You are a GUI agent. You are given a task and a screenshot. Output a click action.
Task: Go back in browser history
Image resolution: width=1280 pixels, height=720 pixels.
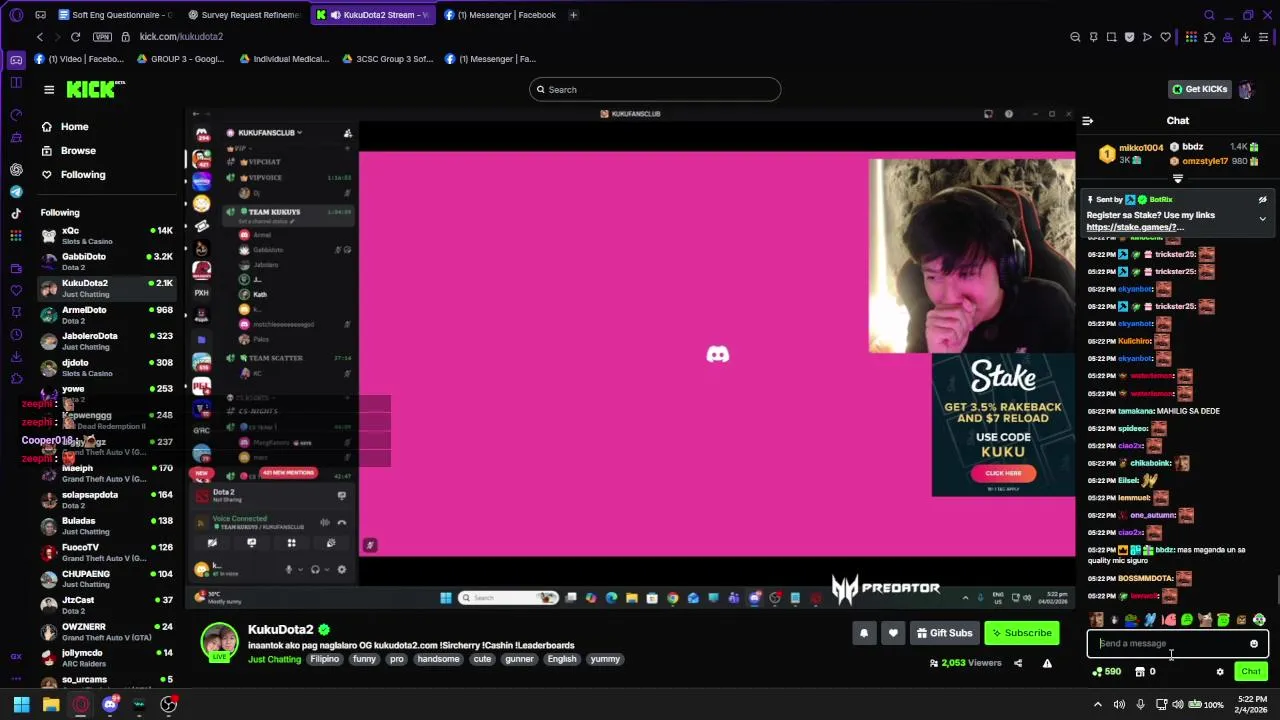[x=40, y=37]
